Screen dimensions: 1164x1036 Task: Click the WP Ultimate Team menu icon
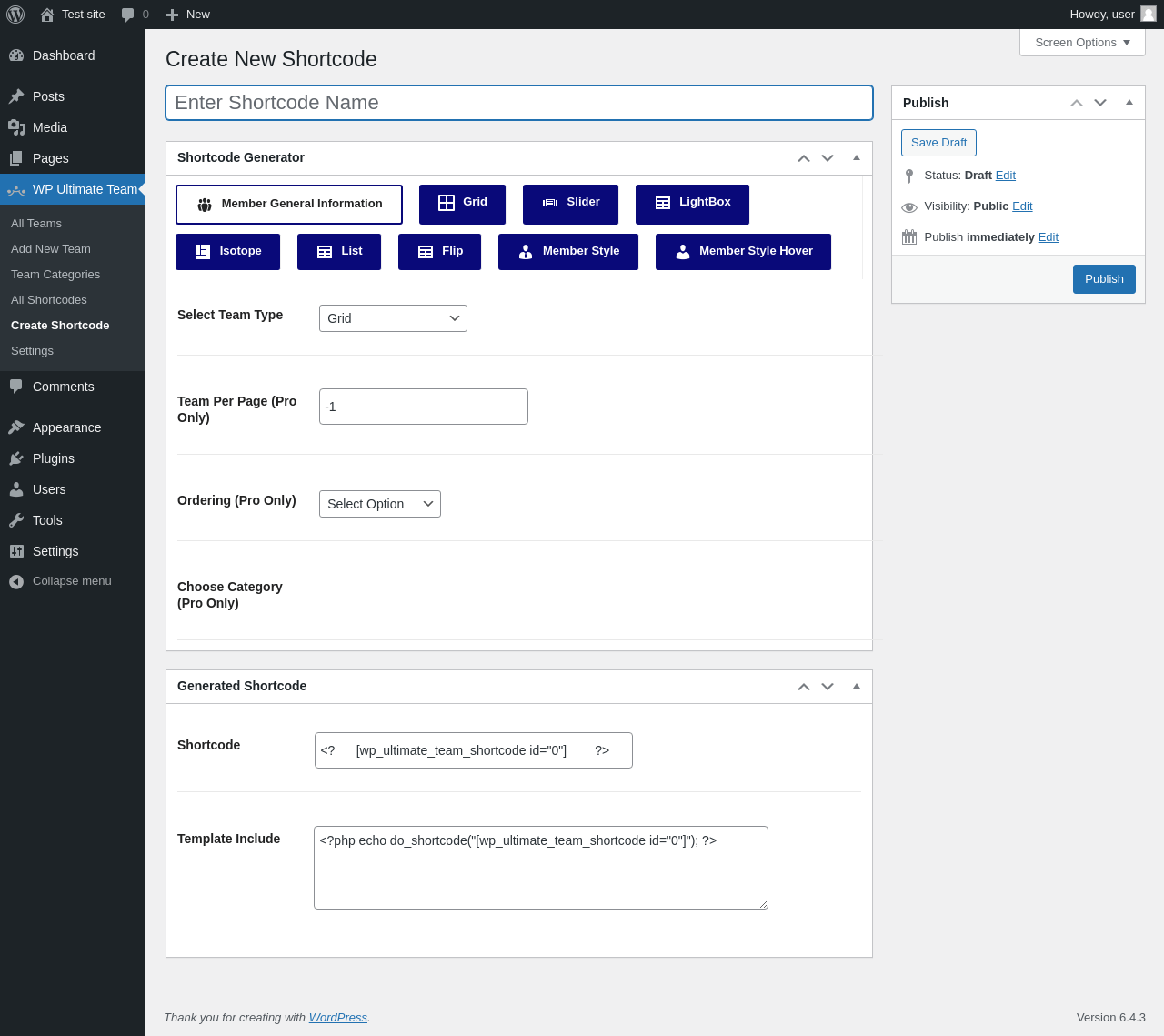16,189
